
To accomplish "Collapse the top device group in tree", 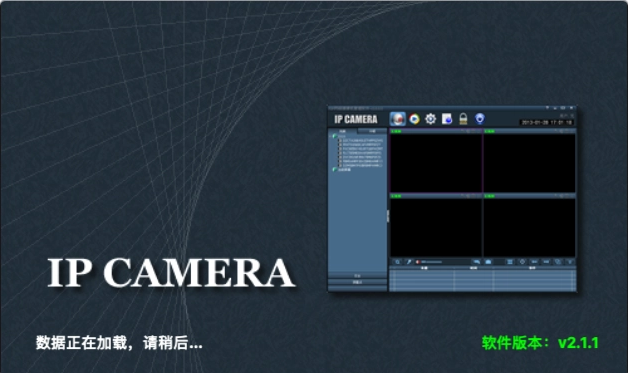I will coord(330,136).
